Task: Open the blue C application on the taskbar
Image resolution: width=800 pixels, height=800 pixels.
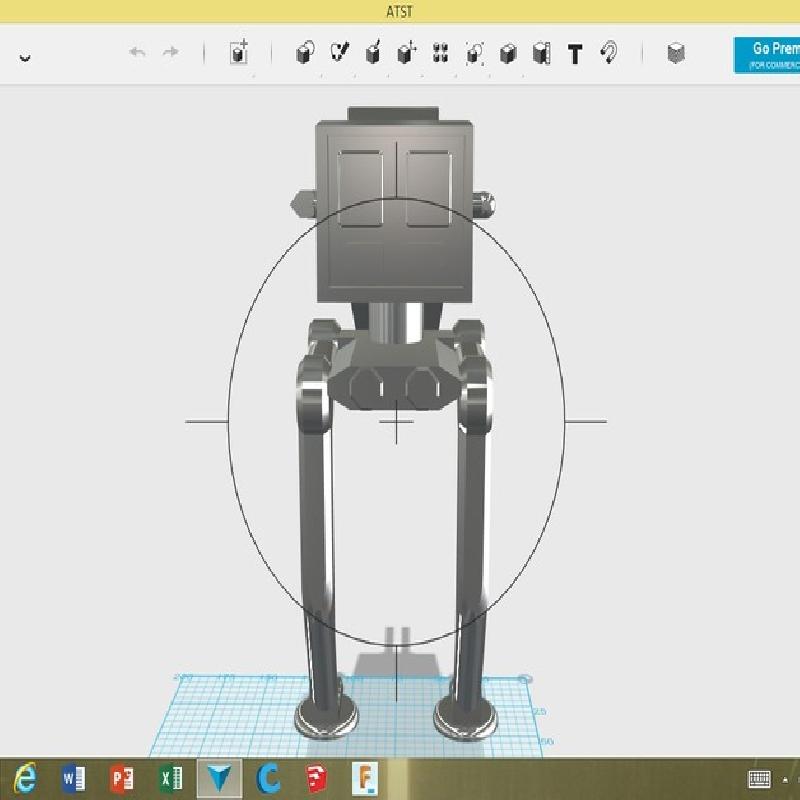Action: 268,779
